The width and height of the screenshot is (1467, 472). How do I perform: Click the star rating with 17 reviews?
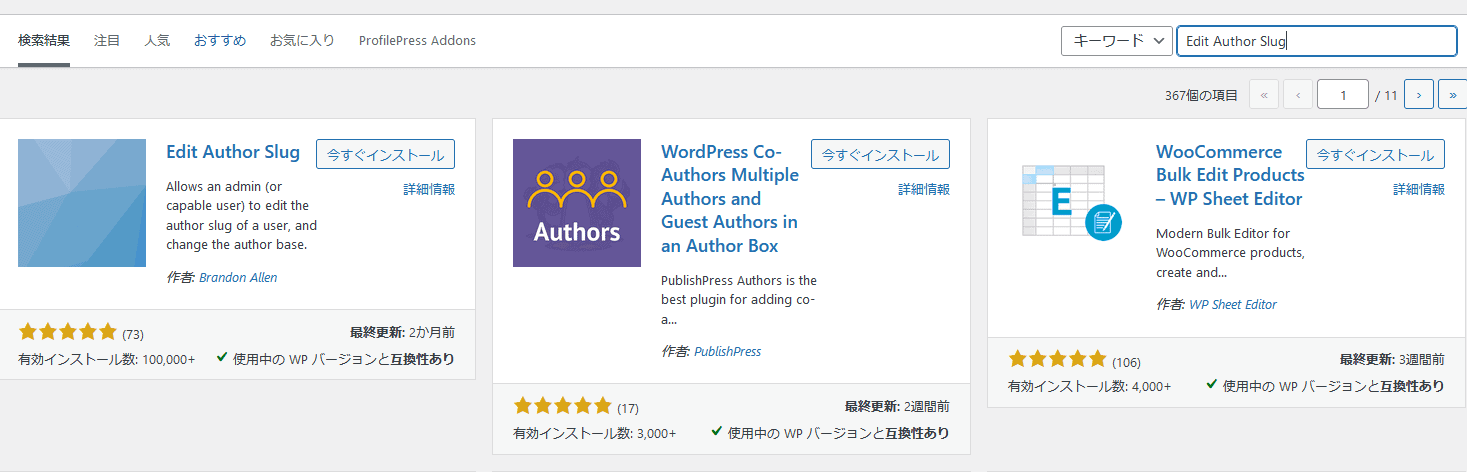coord(562,406)
